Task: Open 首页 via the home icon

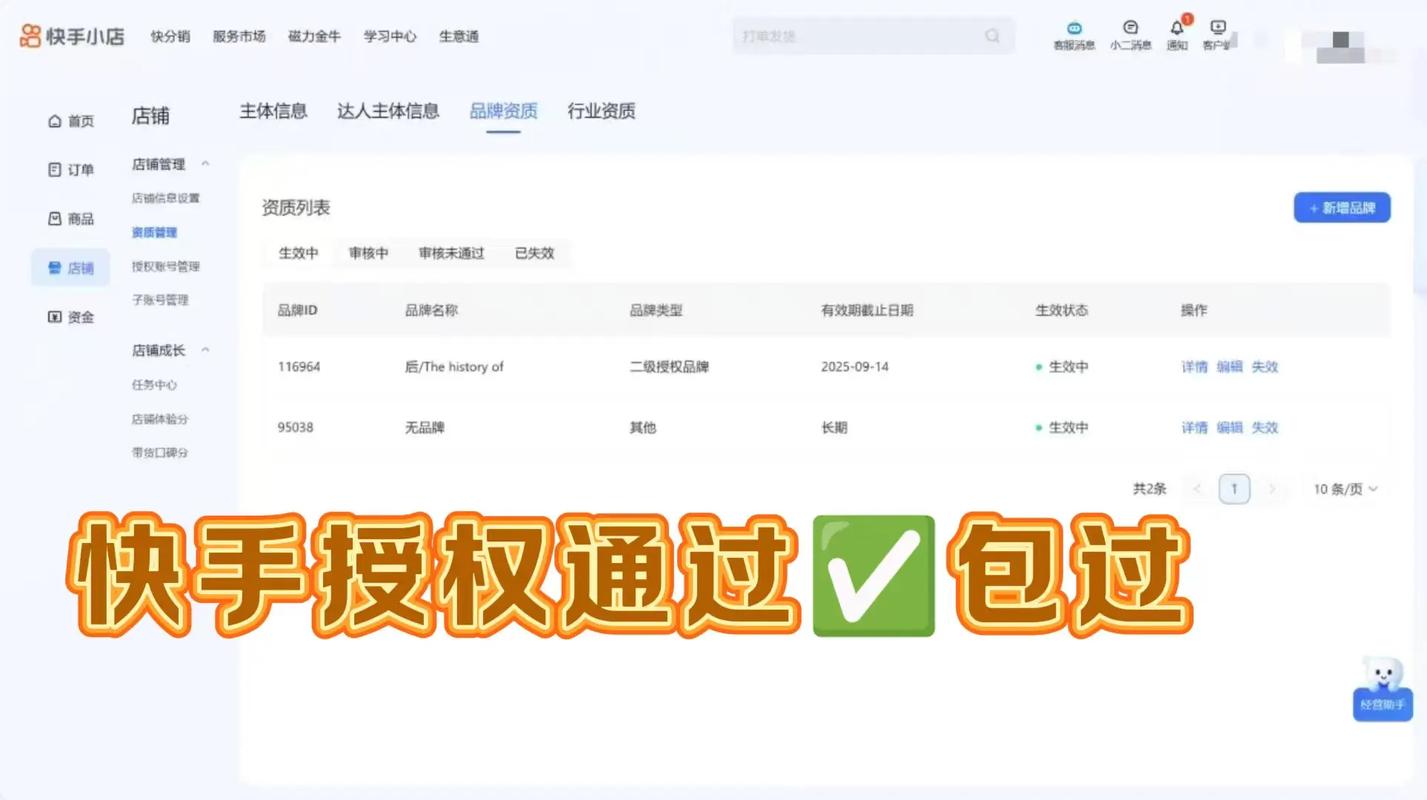Action: [70, 120]
